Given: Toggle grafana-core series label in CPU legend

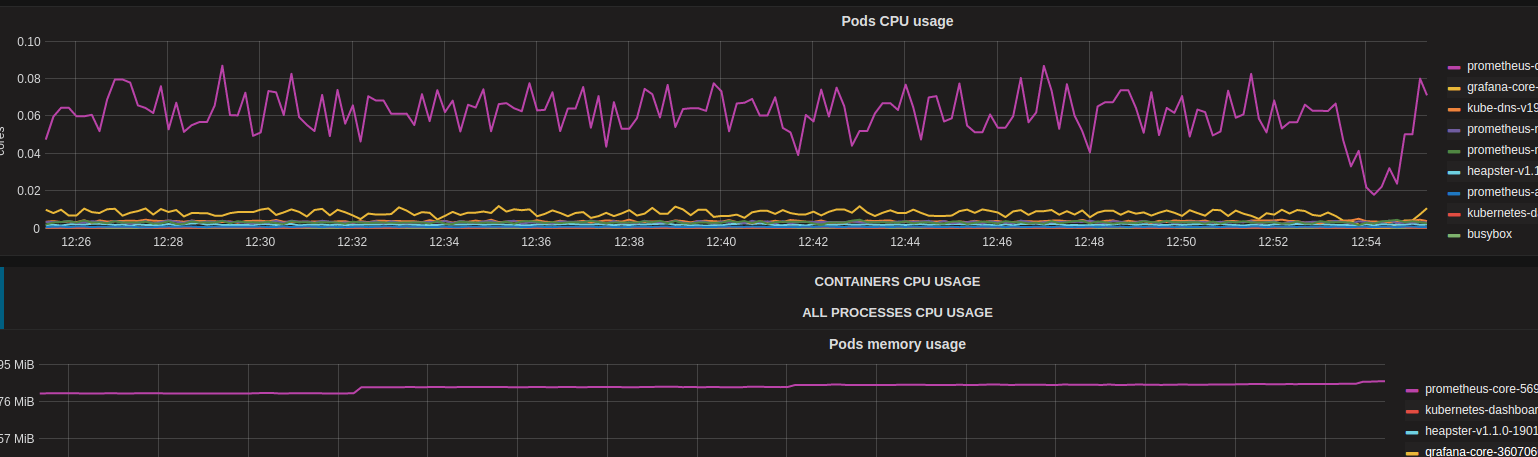Looking at the screenshot, I should [1502, 87].
